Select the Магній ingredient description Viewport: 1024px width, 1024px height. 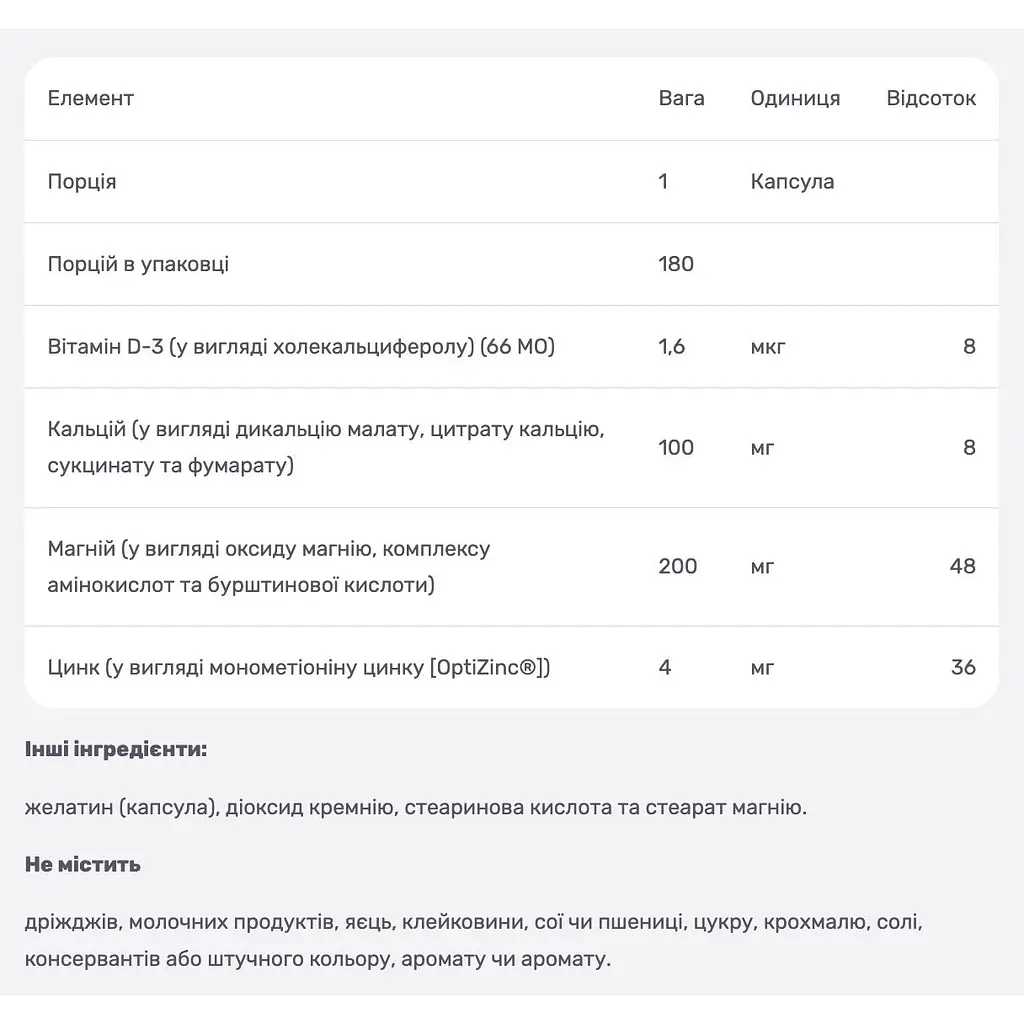click(268, 567)
